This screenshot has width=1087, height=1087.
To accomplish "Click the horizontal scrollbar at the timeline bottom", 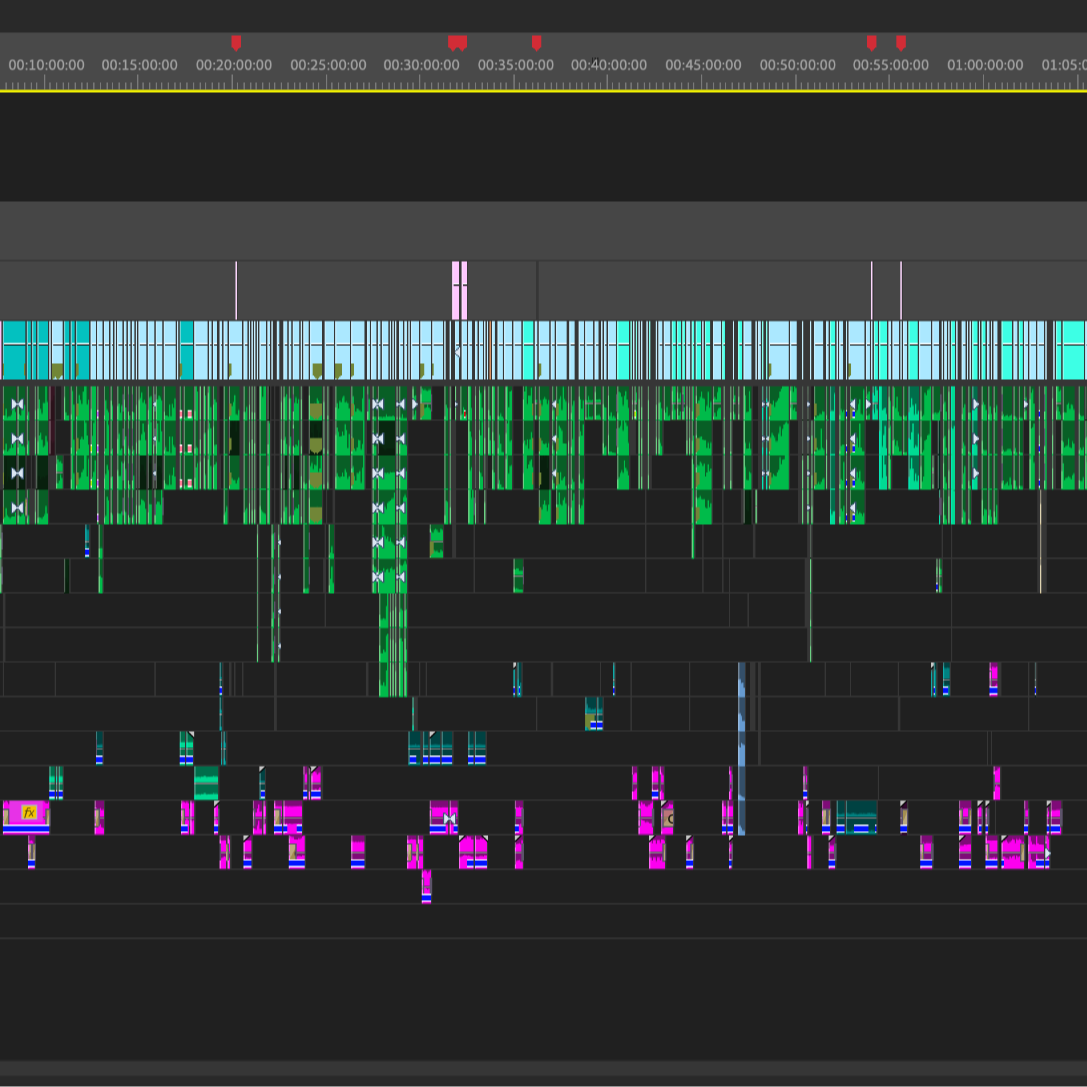I will [x=544, y=1068].
